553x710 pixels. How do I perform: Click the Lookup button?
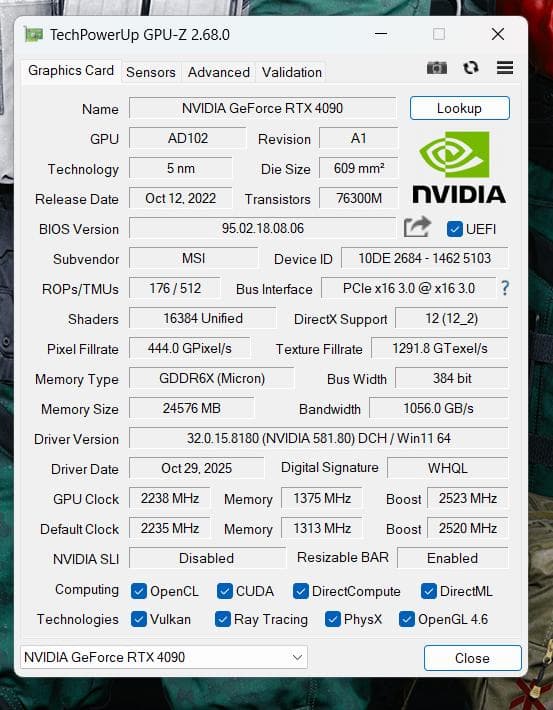click(x=460, y=108)
